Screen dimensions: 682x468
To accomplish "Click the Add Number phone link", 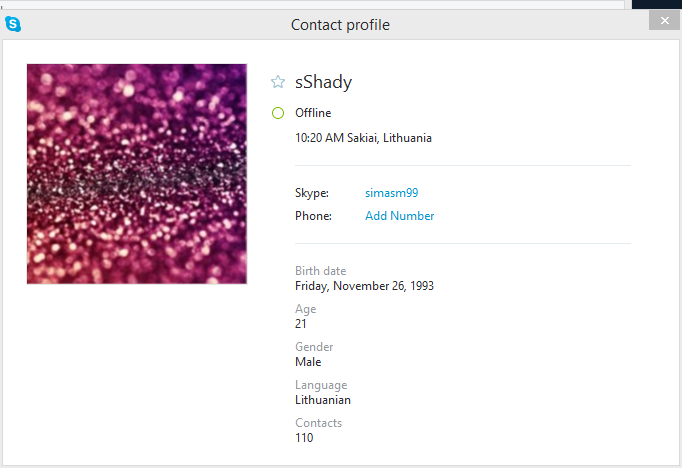I will tap(399, 216).
